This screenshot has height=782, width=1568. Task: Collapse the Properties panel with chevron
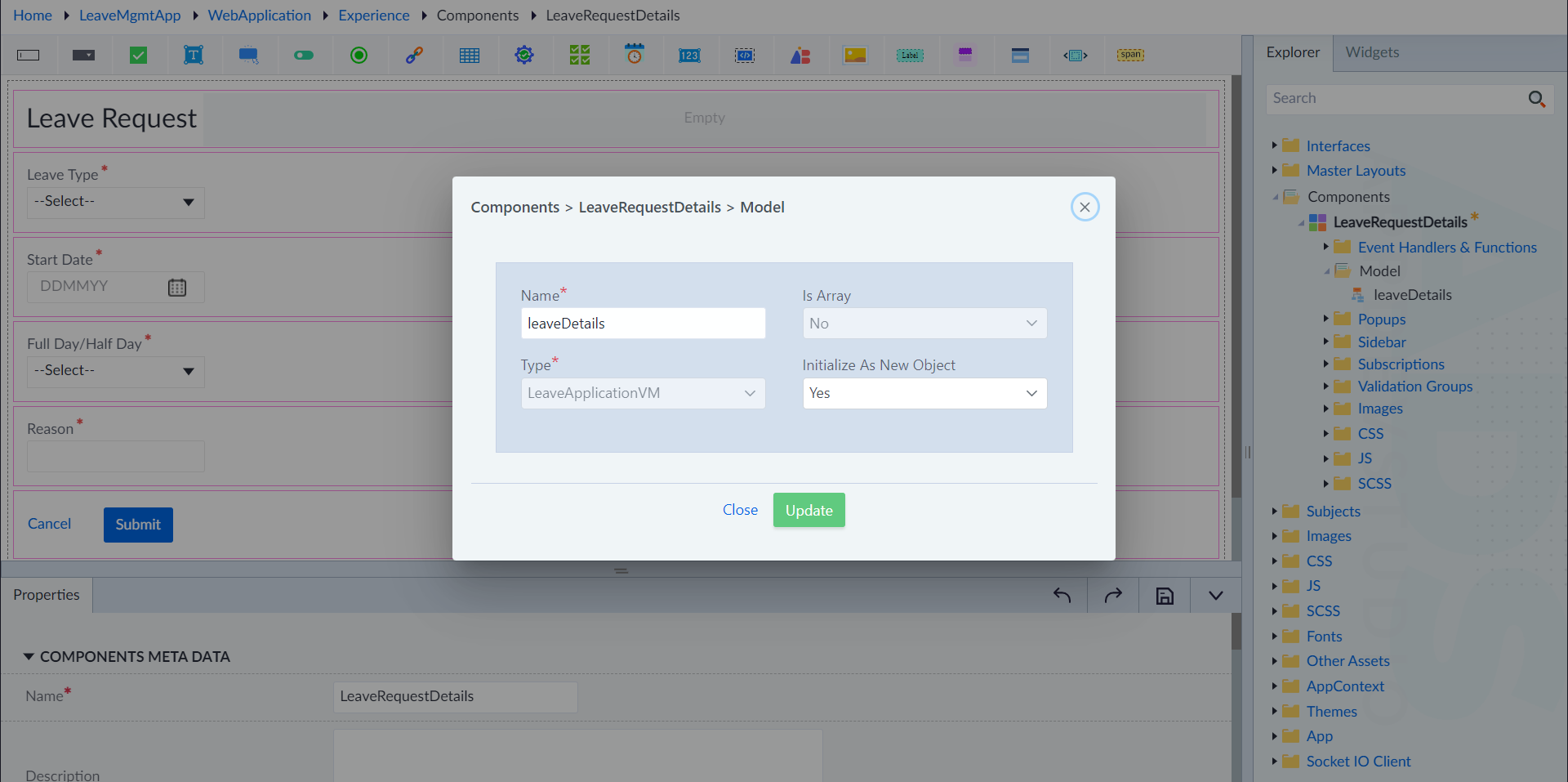click(x=1215, y=596)
